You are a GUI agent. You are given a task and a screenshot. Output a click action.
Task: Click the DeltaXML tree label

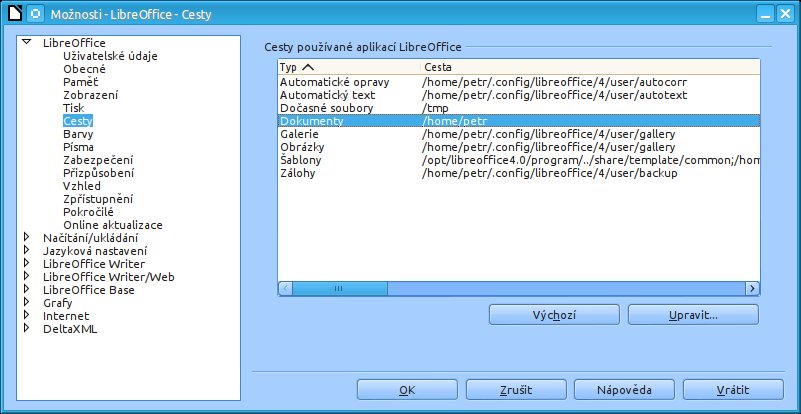pos(69,329)
